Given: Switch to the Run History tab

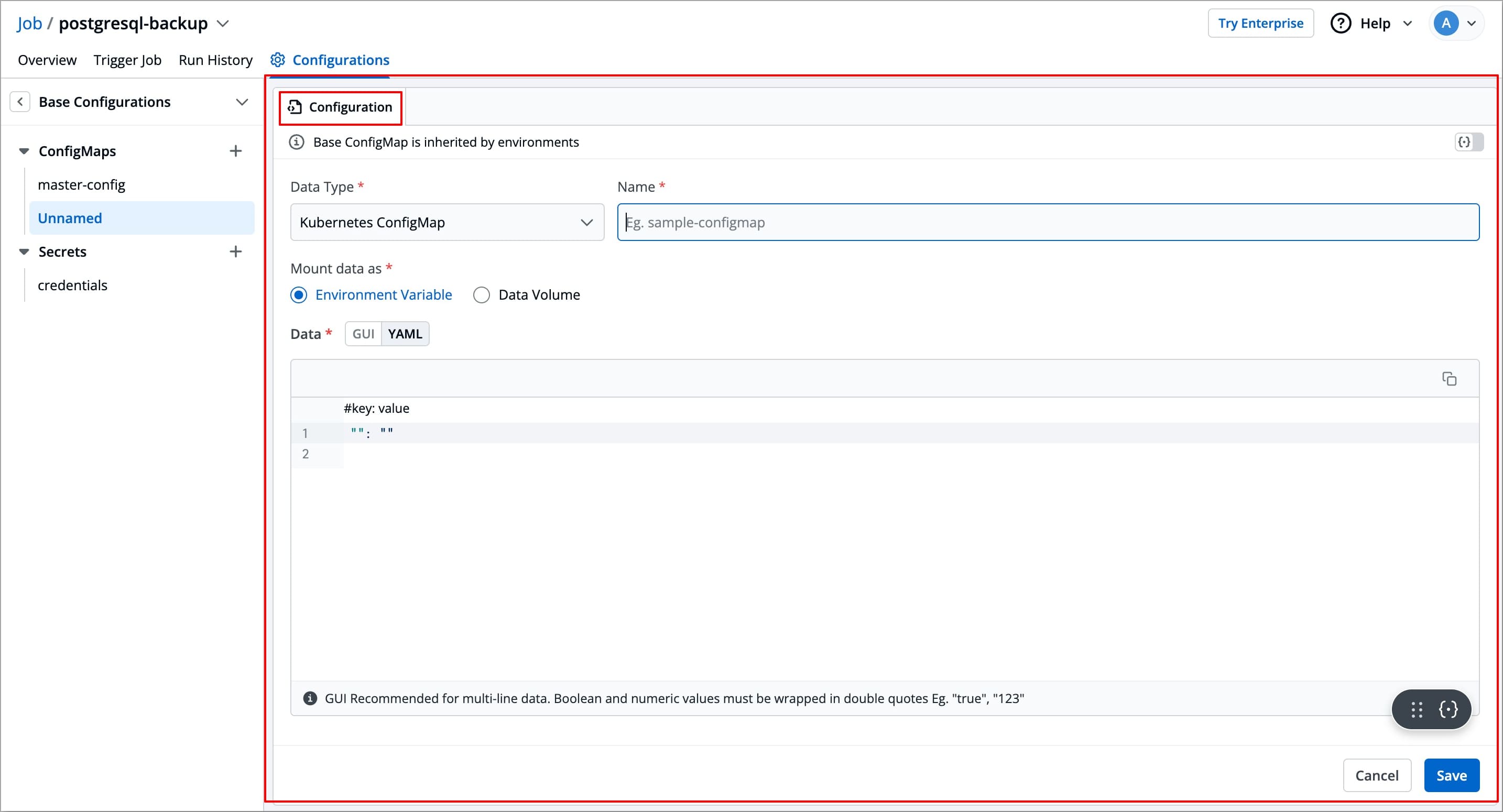Looking at the screenshot, I should (x=215, y=60).
